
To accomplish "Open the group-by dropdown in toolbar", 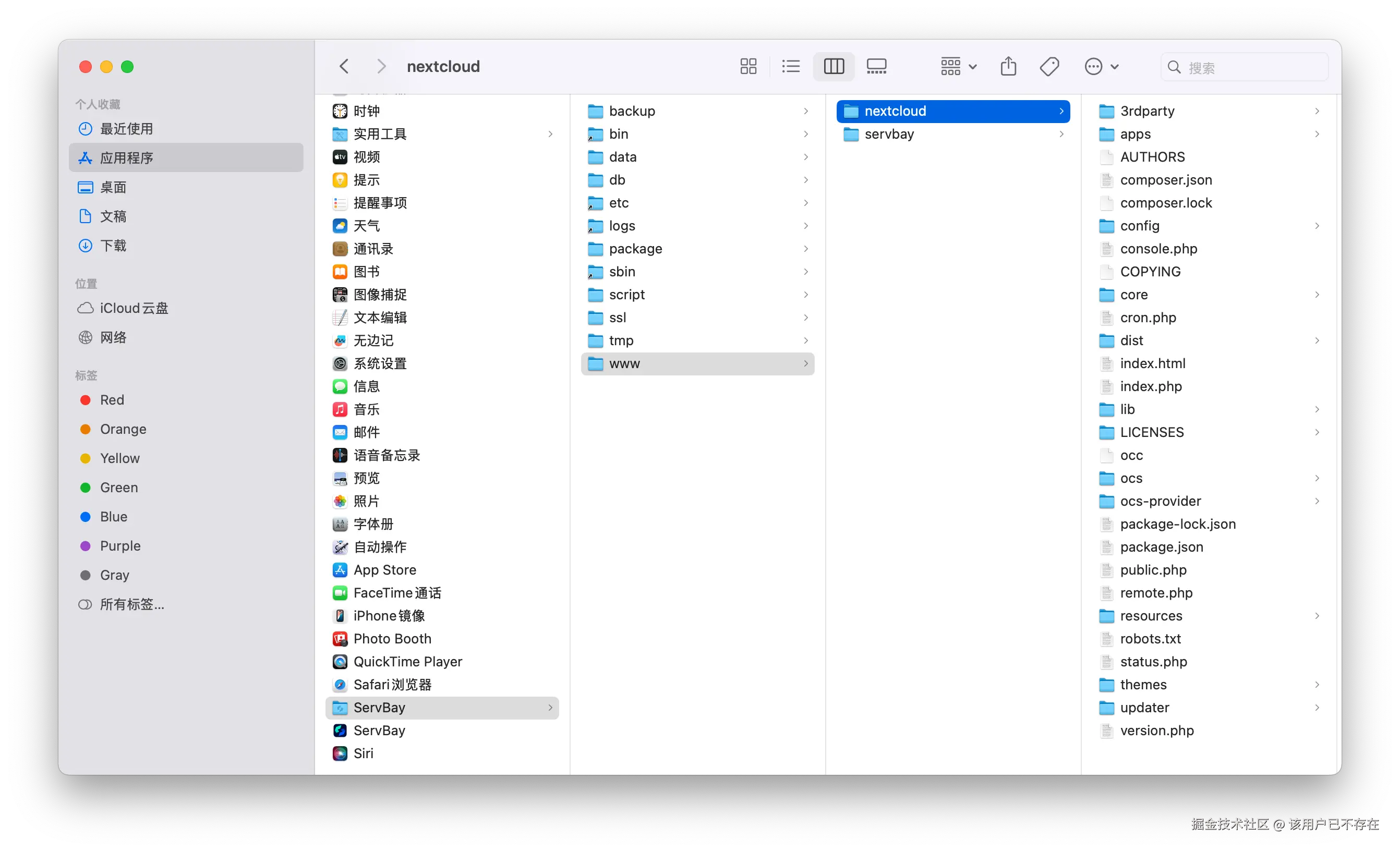I will click(958, 66).
